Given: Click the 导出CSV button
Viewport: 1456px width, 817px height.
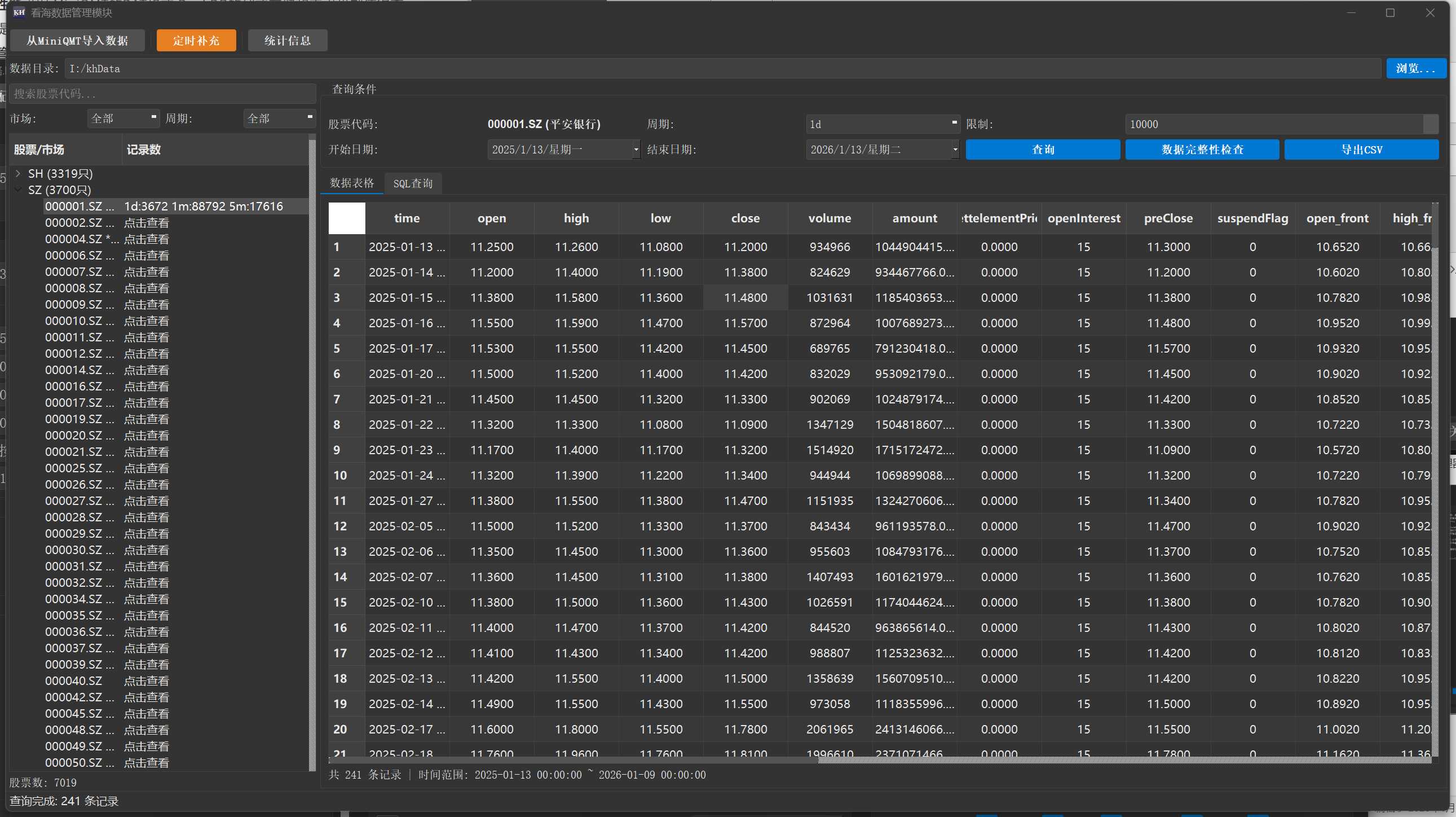Looking at the screenshot, I should click(1361, 150).
